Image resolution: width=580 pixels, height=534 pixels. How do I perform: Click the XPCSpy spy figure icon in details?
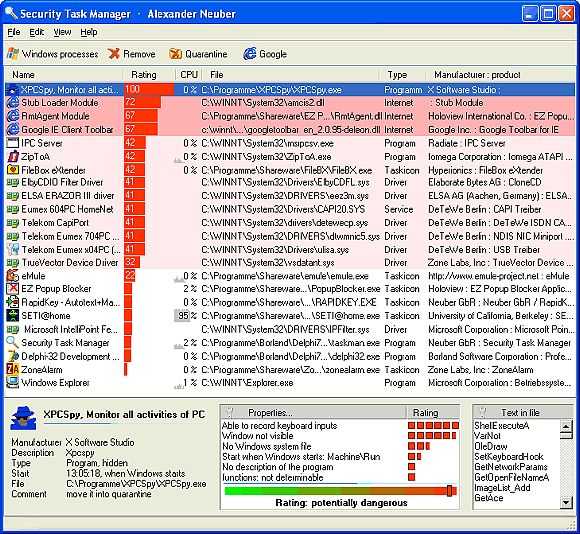(x=23, y=418)
